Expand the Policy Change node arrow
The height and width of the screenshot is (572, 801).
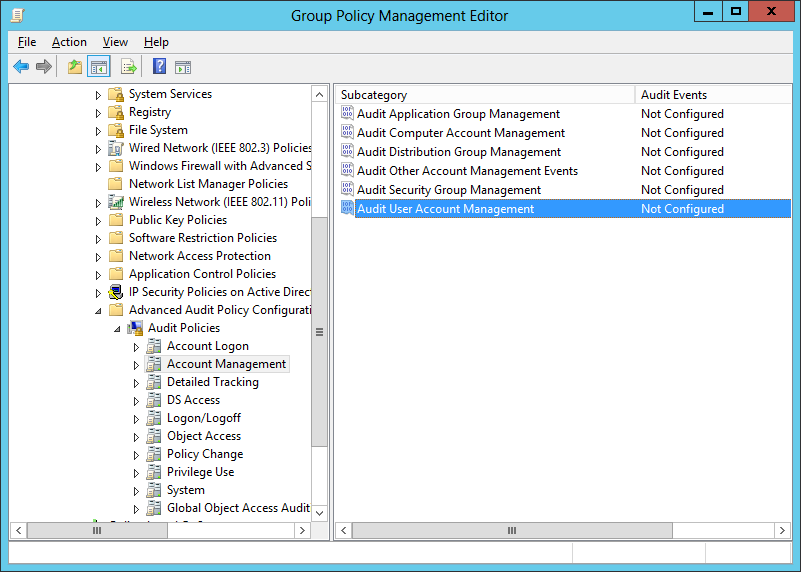pos(136,455)
